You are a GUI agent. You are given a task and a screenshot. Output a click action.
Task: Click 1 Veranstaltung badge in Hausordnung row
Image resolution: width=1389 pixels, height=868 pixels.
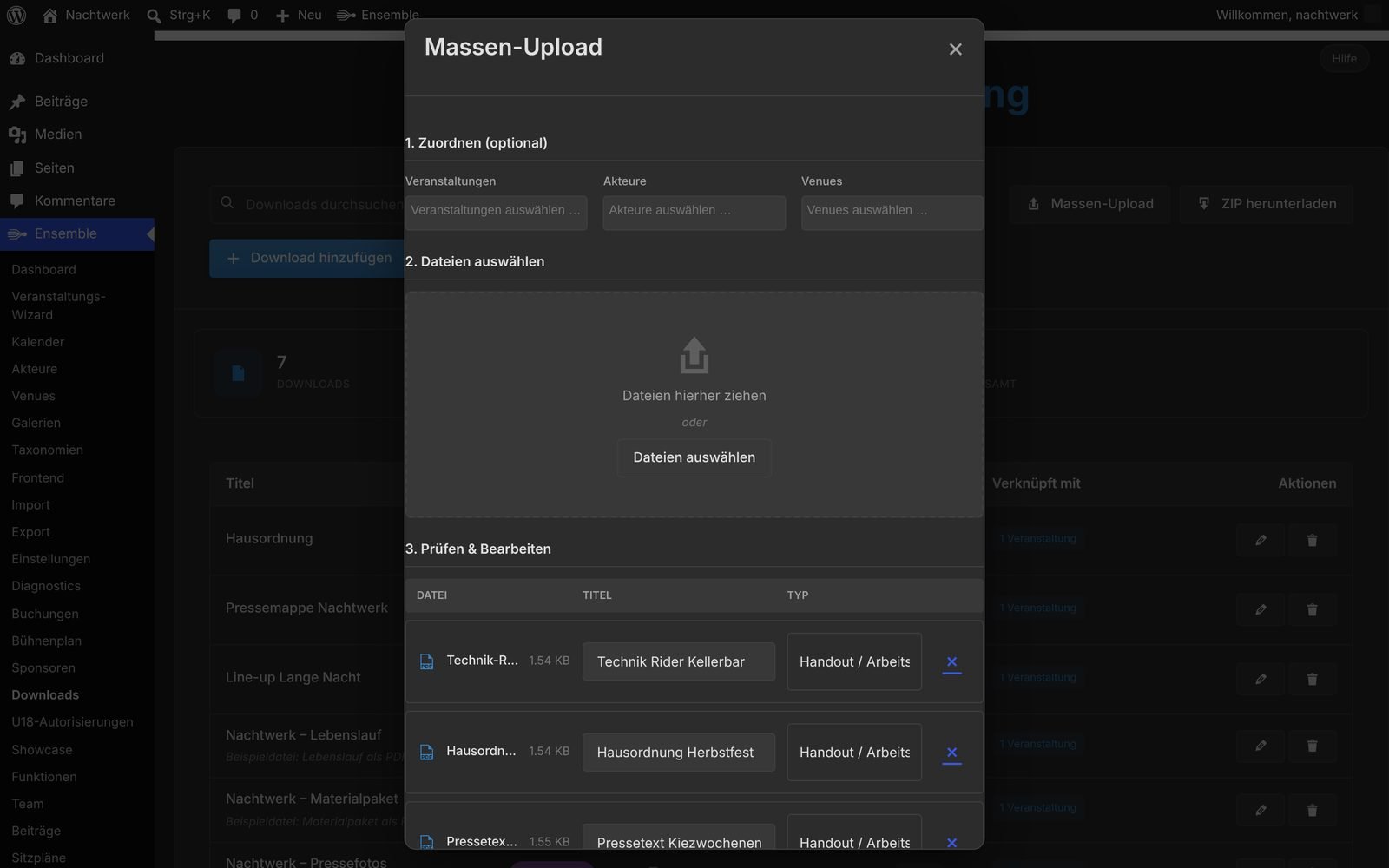point(1037,538)
